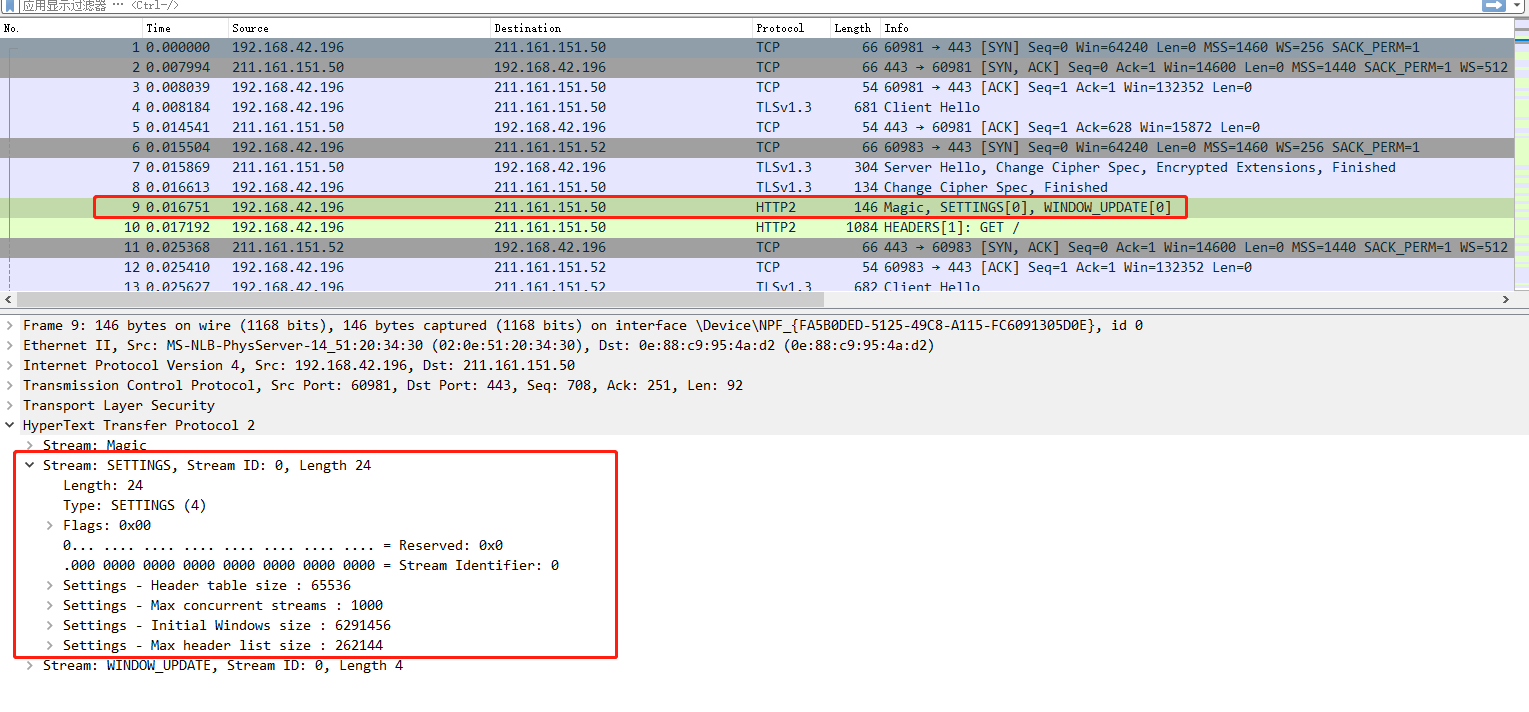
Task: Expand Internet Protocol Version 4 node
Action: click(8, 365)
